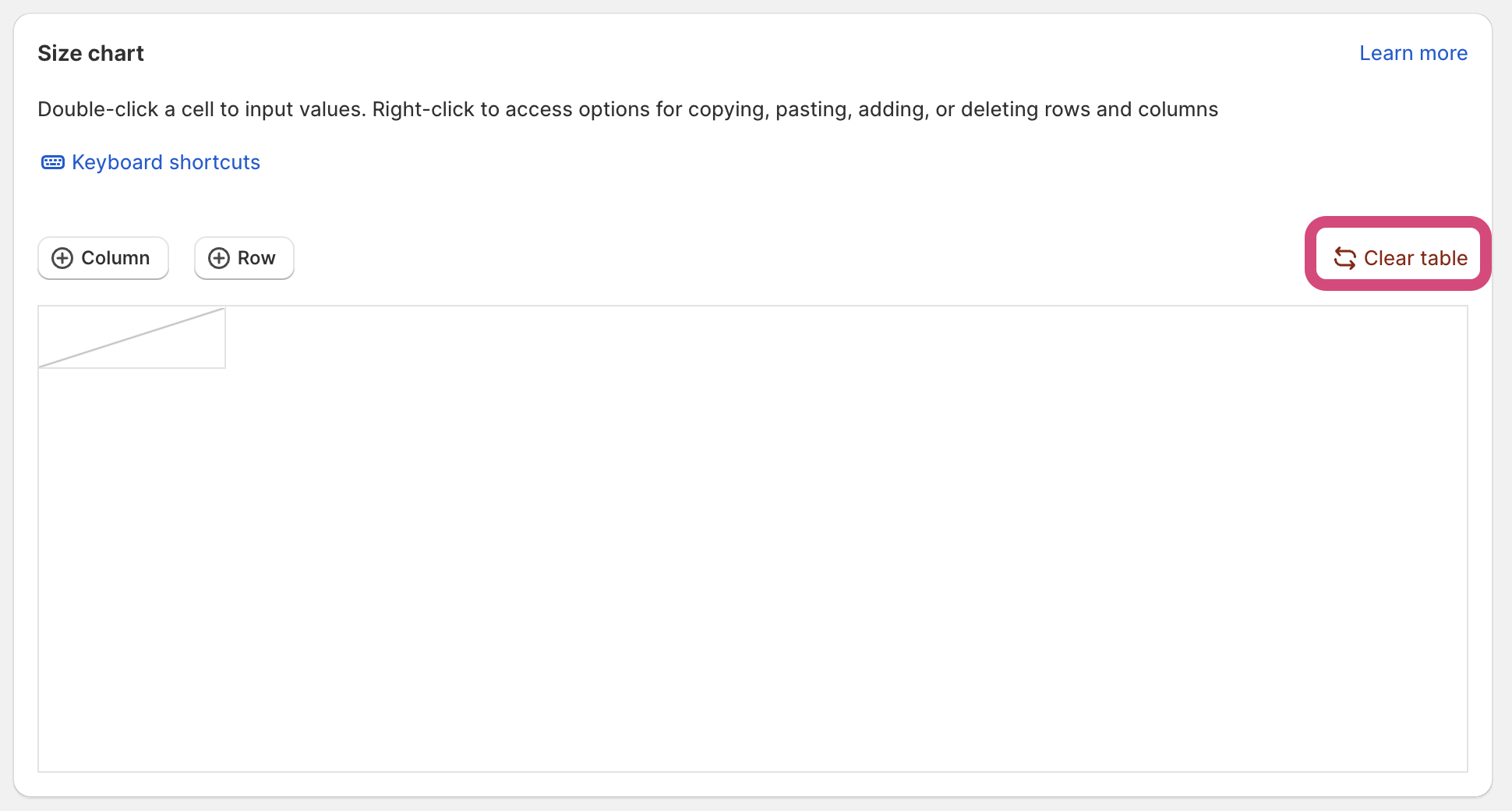Click the plus-circle icon on Column button
This screenshot has height=811, width=1512.
pos(62,258)
